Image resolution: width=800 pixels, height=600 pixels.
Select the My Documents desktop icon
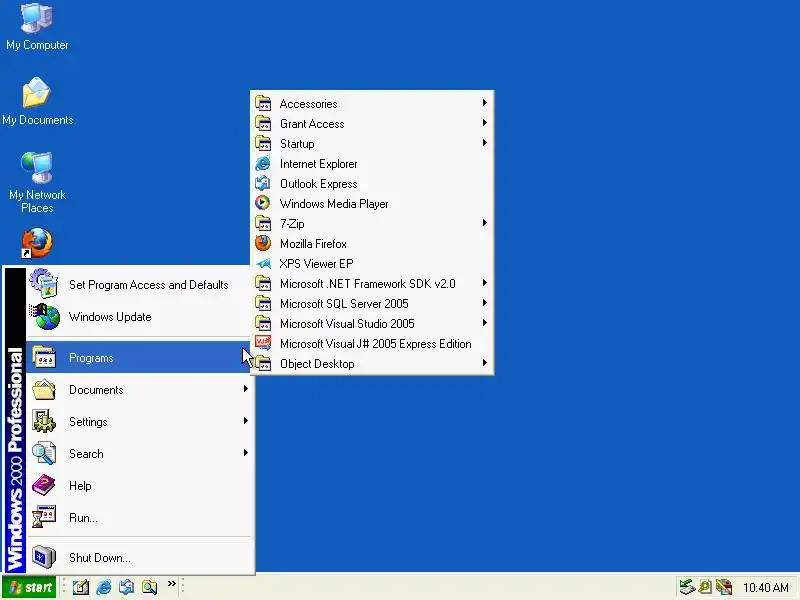37,101
